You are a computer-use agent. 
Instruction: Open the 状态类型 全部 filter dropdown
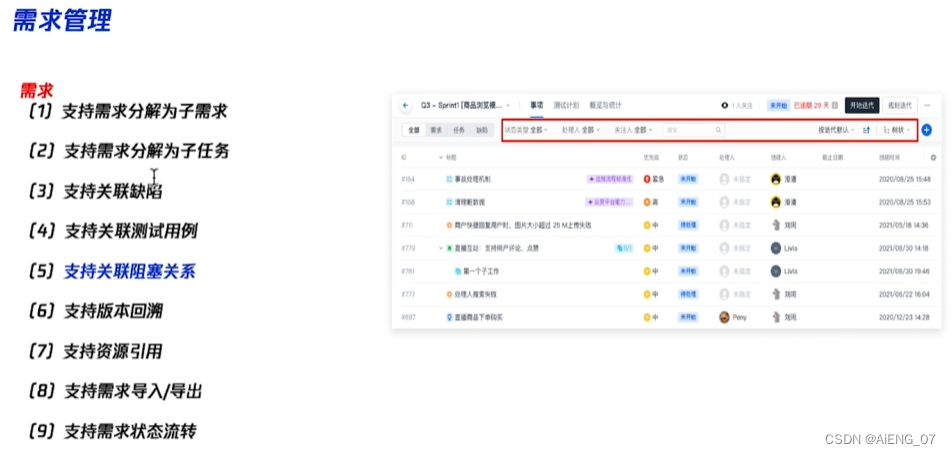[526, 130]
